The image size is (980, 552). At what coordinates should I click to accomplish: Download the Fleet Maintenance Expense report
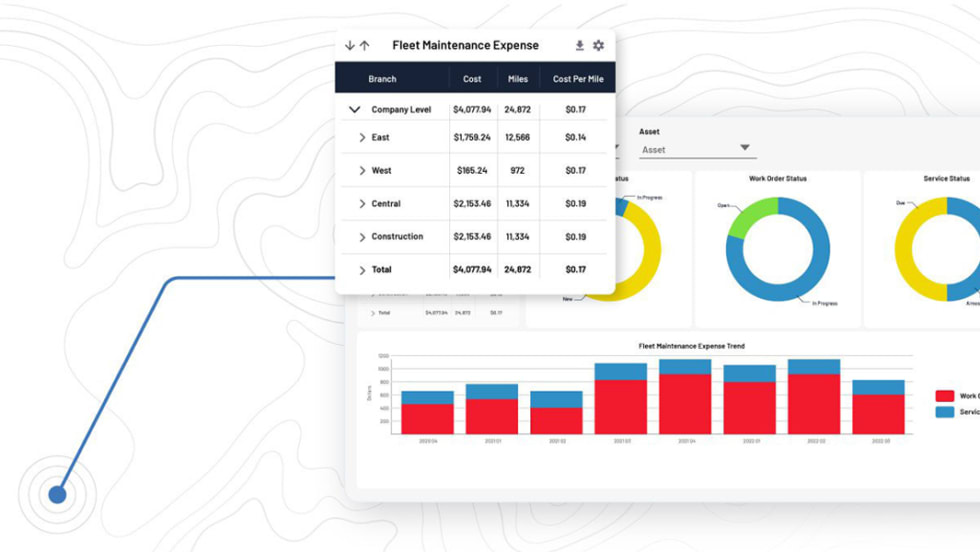tap(579, 46)
